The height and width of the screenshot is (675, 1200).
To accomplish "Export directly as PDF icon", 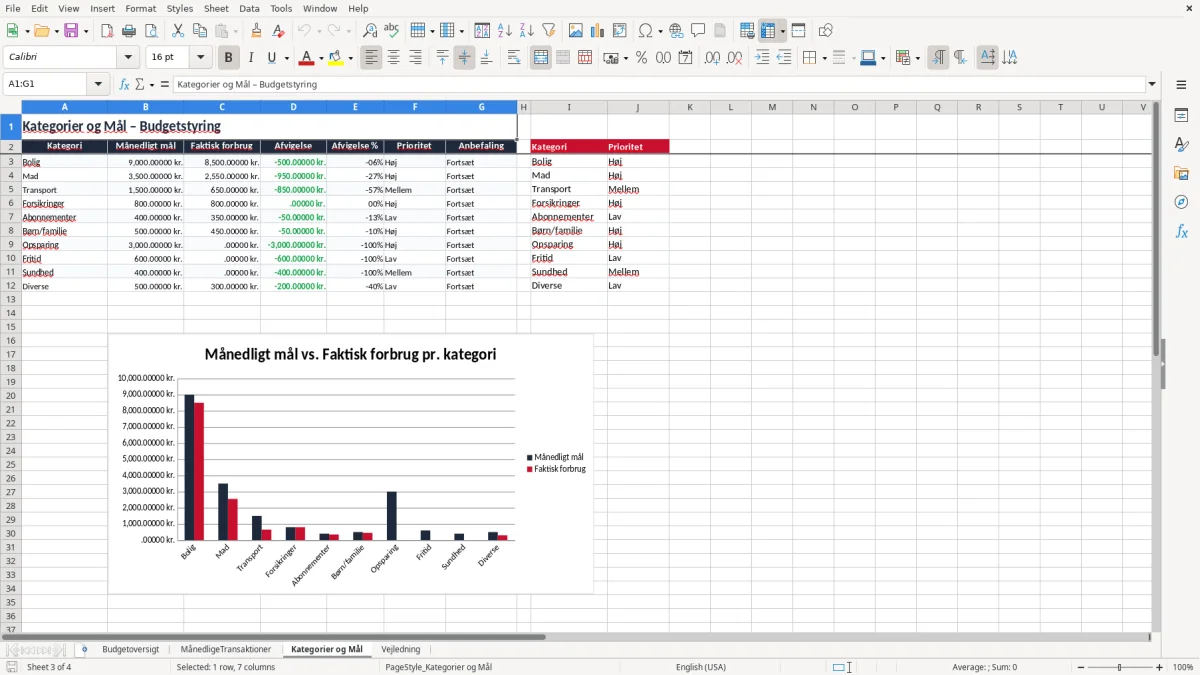I will click(107, 31).
